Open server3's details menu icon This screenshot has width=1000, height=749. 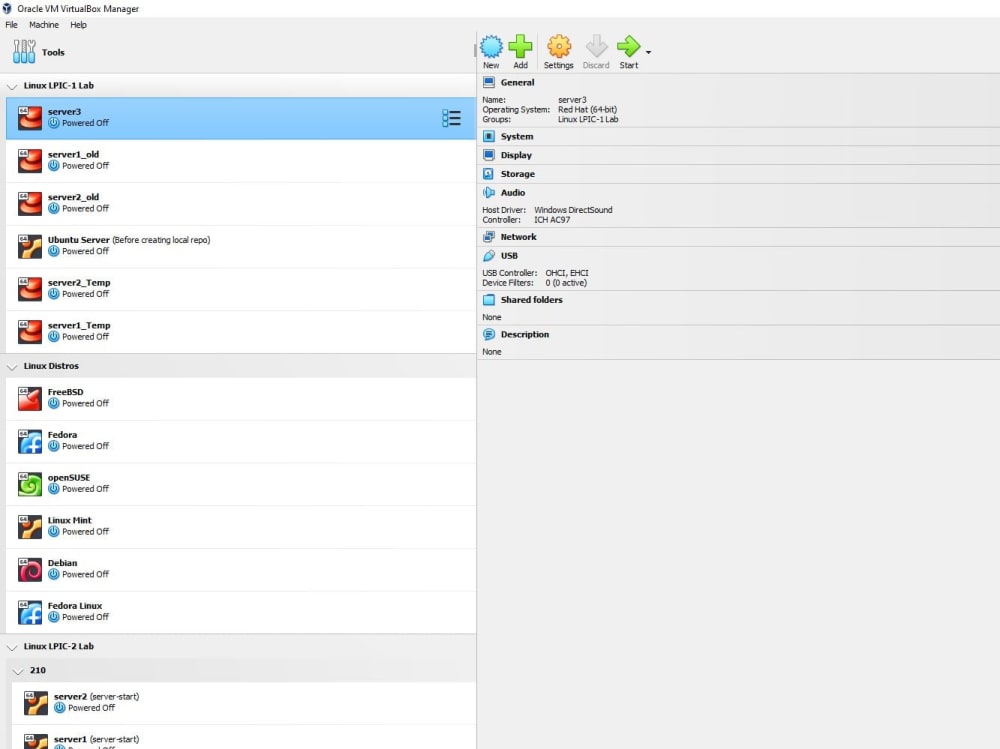coord(452,117)
